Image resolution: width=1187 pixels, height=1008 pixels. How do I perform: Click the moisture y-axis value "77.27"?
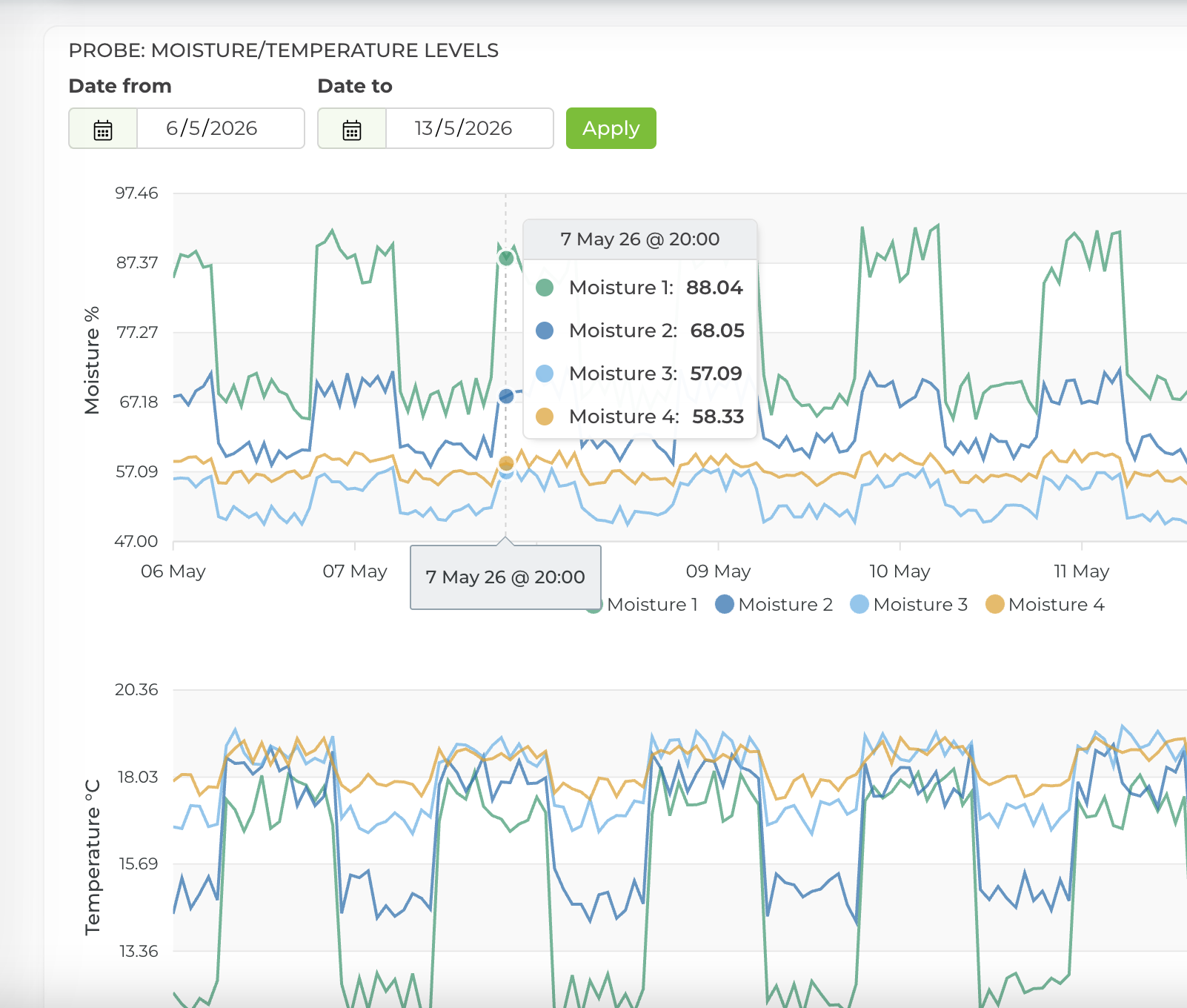(137, 332)
